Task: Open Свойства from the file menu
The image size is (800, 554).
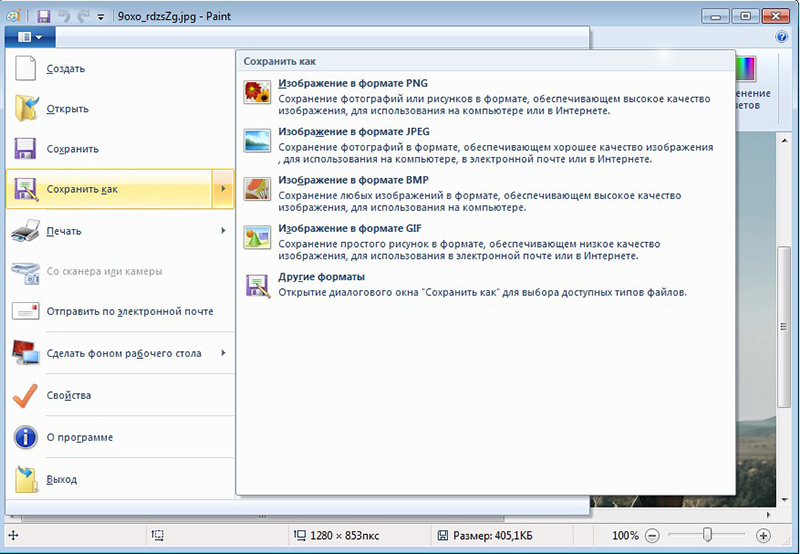Action: [120, 395]
